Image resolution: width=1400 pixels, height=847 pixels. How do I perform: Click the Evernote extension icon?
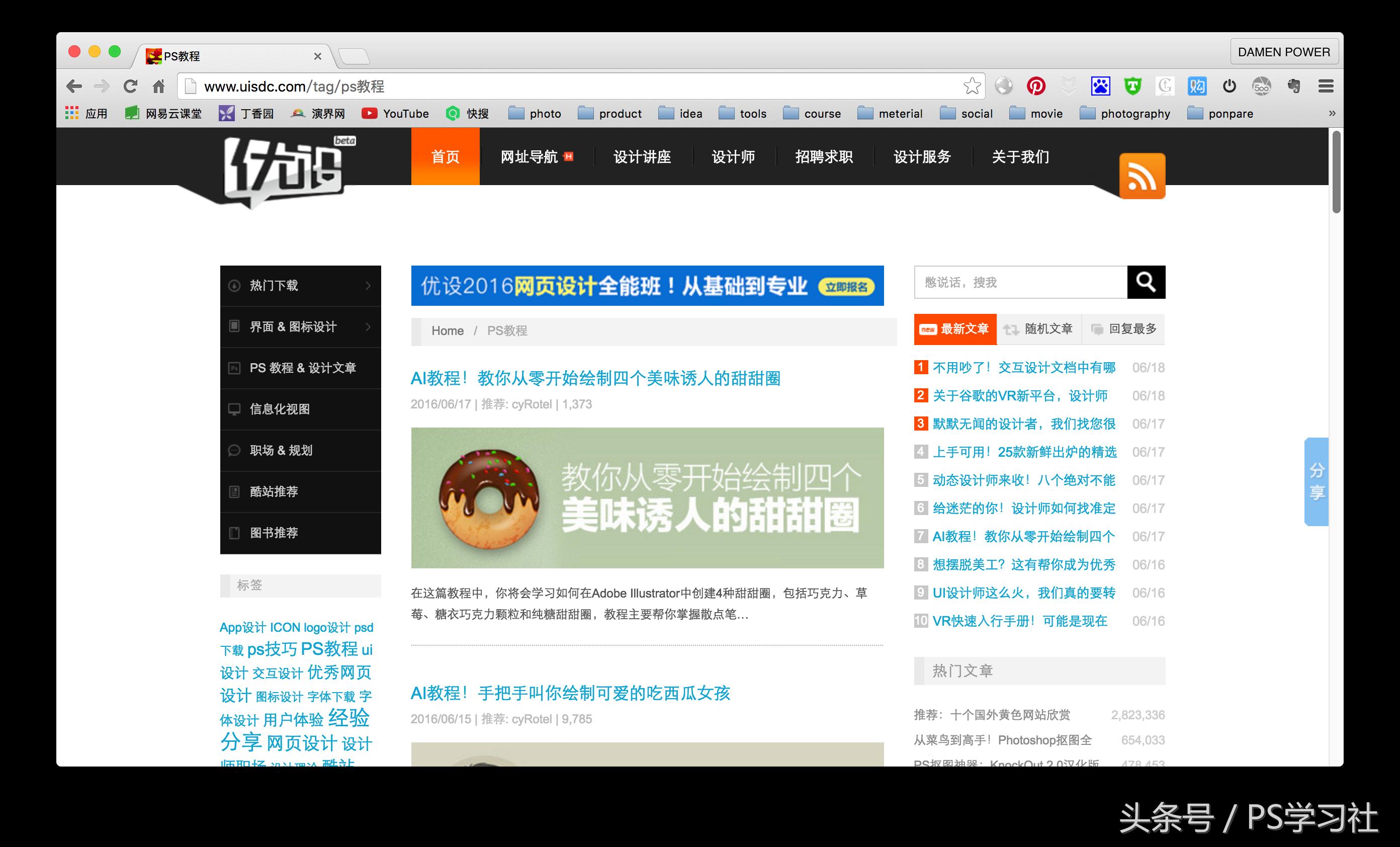1293,86
